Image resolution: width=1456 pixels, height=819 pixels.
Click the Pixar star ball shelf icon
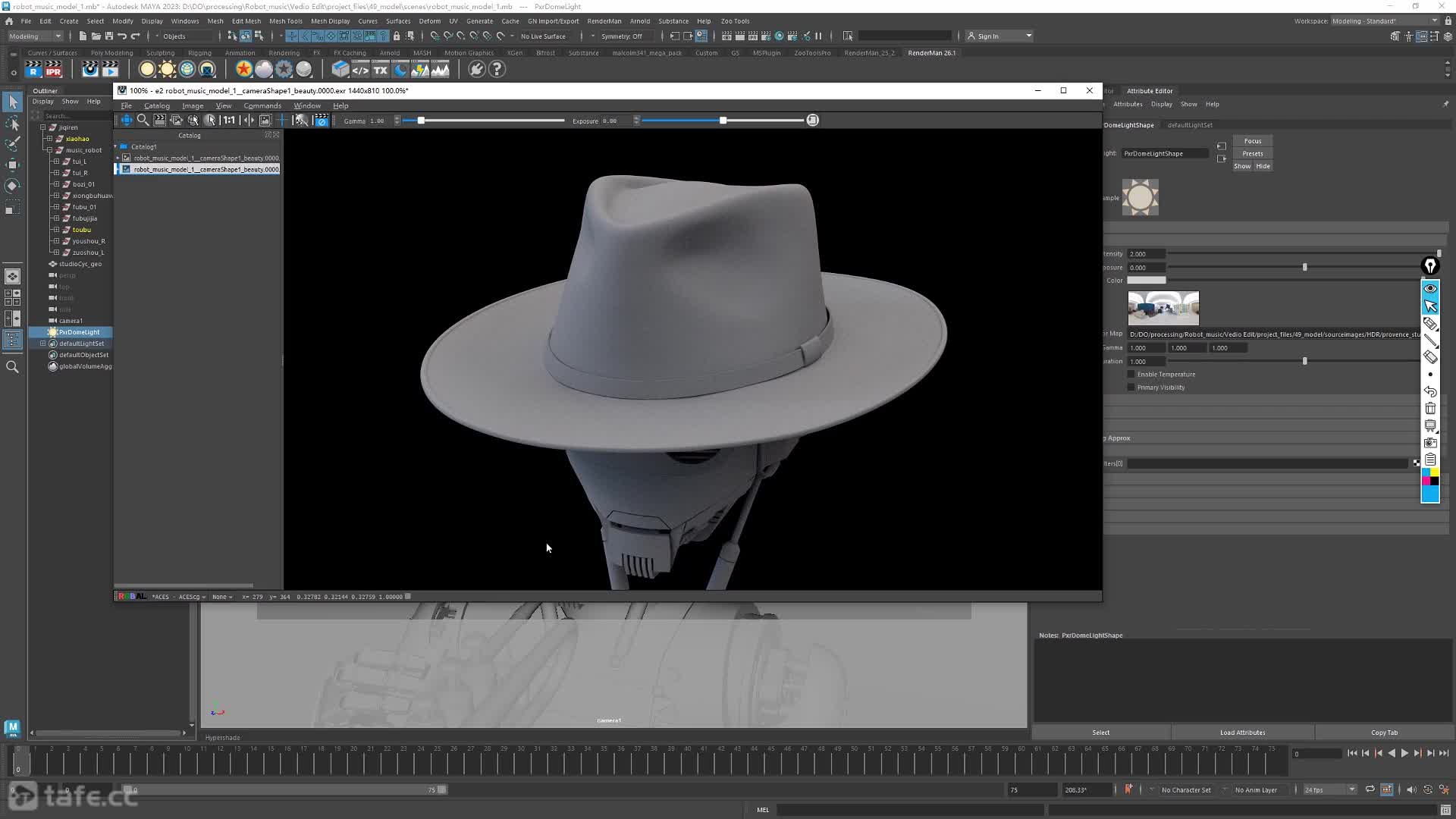(x=243, y=70)
